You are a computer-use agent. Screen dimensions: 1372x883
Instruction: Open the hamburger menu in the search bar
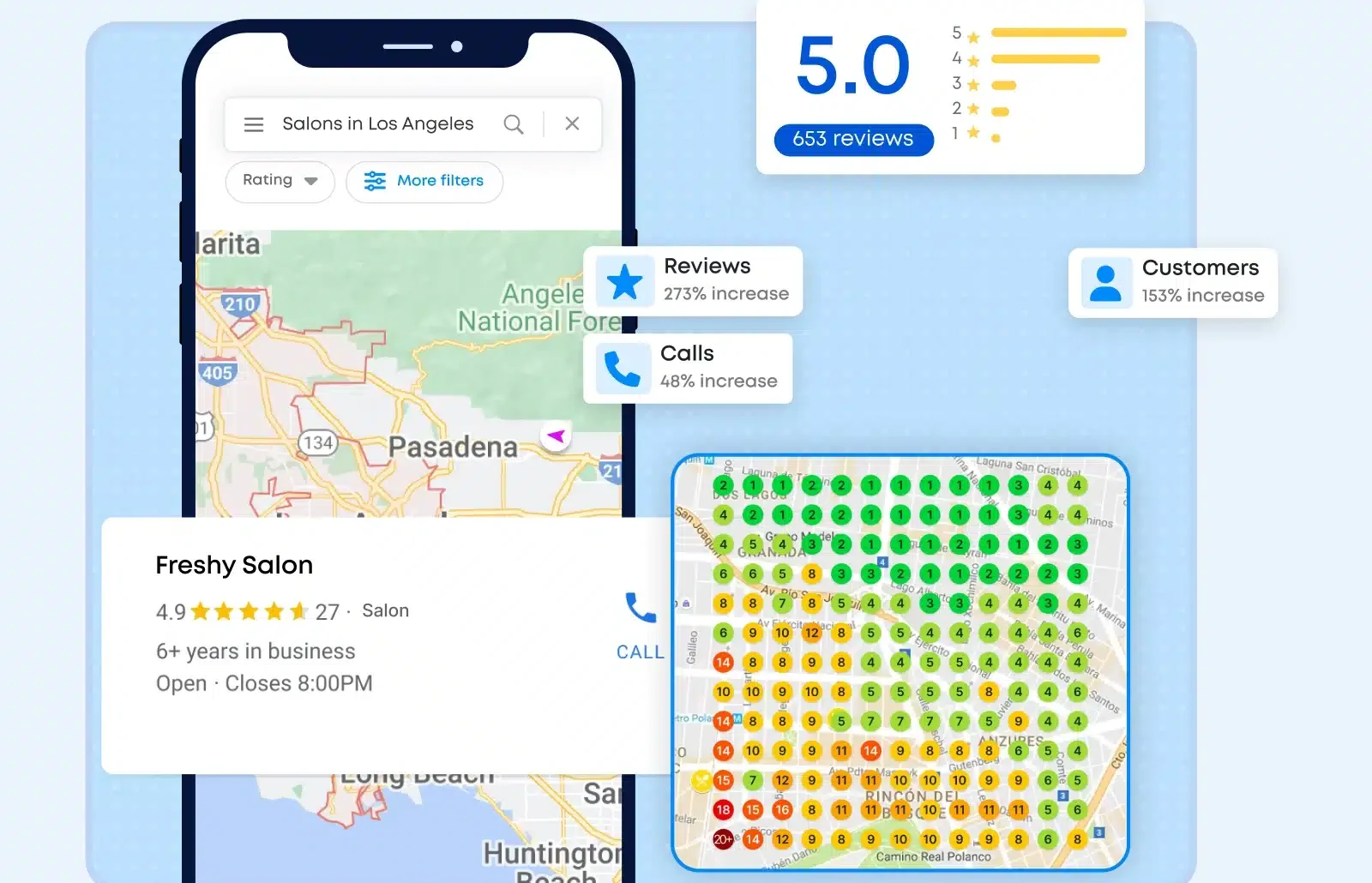click(x=254, y=123)
